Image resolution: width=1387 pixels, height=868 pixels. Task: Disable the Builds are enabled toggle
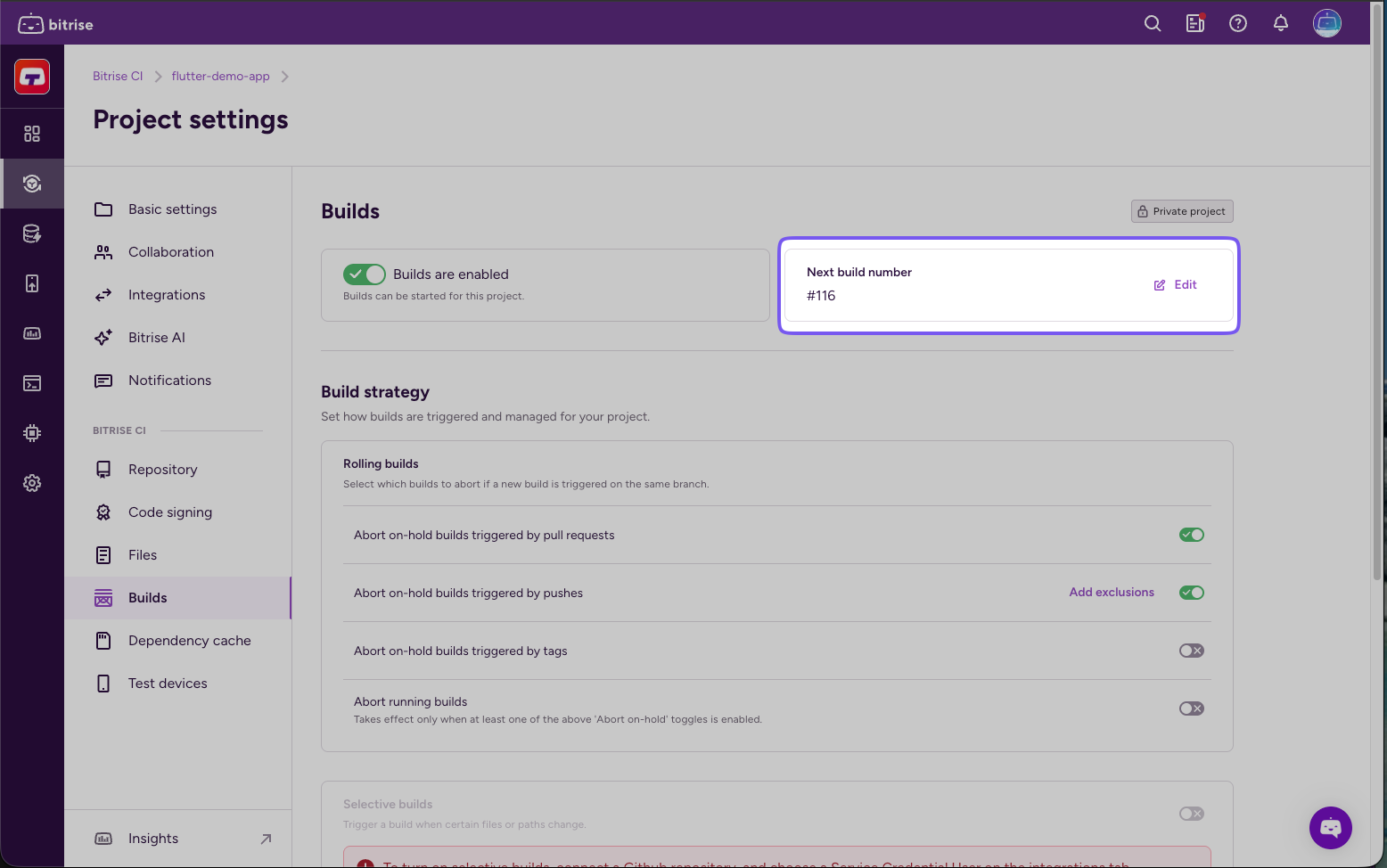[x=365, y=274]
